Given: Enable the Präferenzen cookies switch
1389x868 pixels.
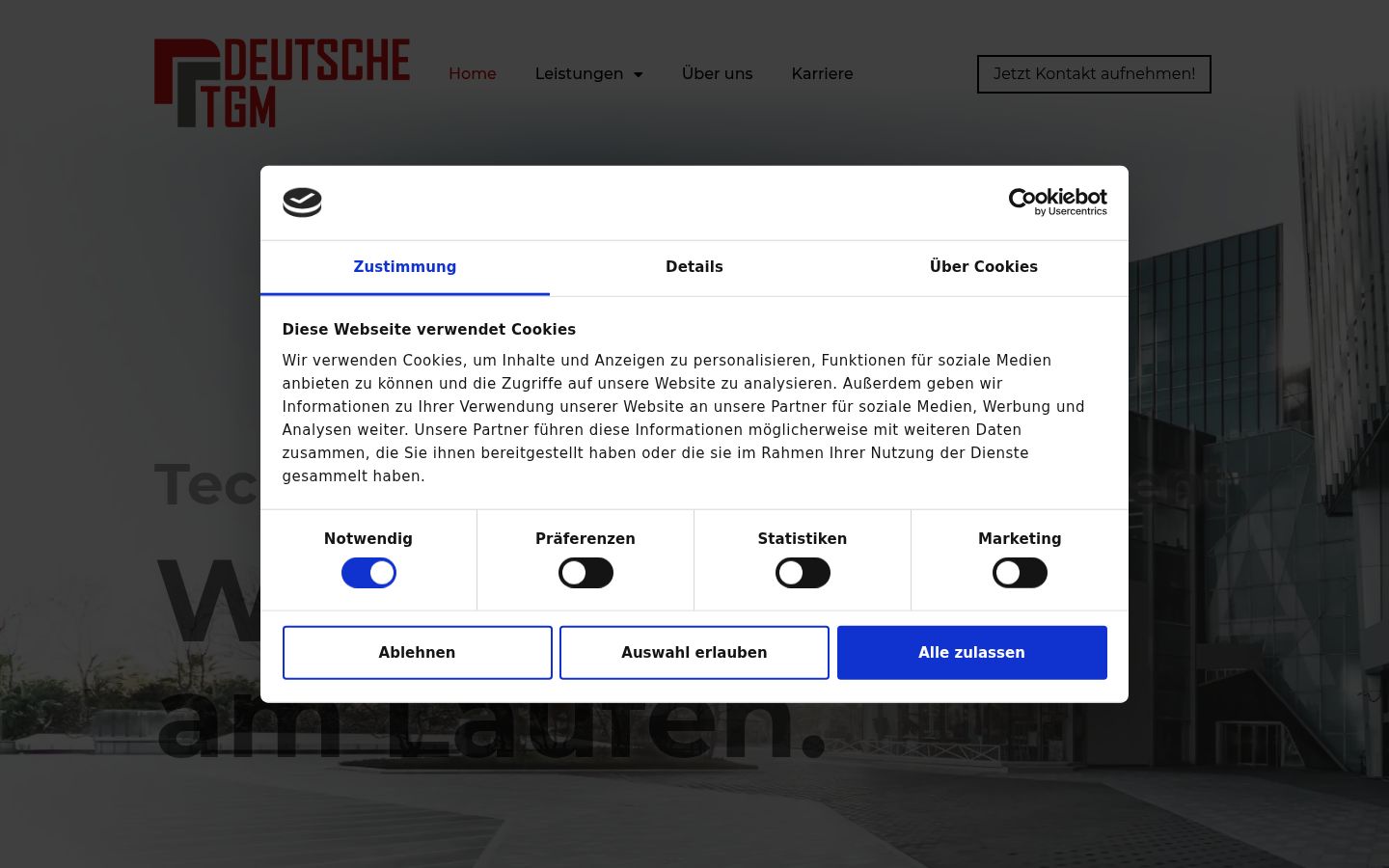Looking at the screenshot, I should [x=586, y=573].
